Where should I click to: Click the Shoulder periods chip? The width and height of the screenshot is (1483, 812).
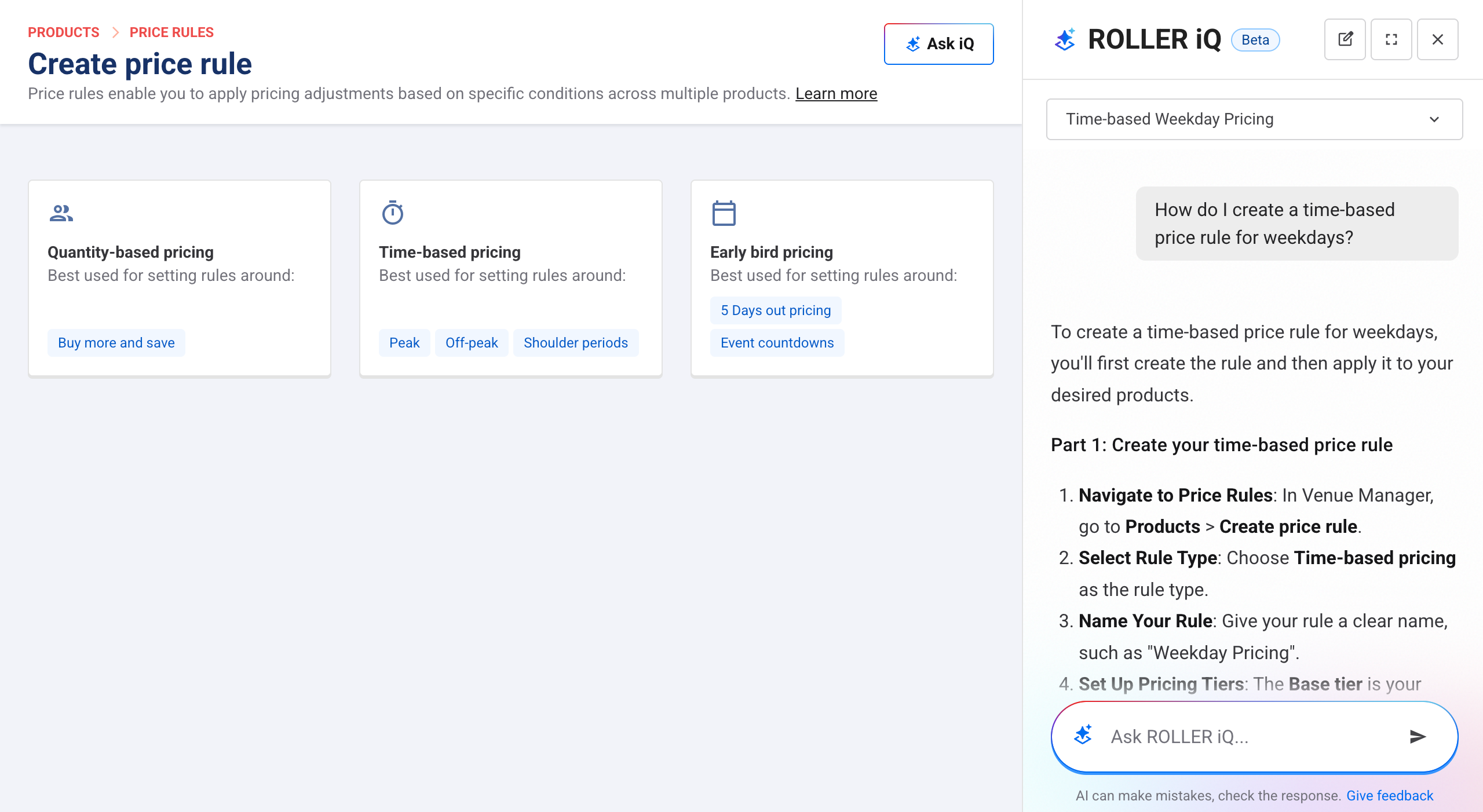point(575,342)
